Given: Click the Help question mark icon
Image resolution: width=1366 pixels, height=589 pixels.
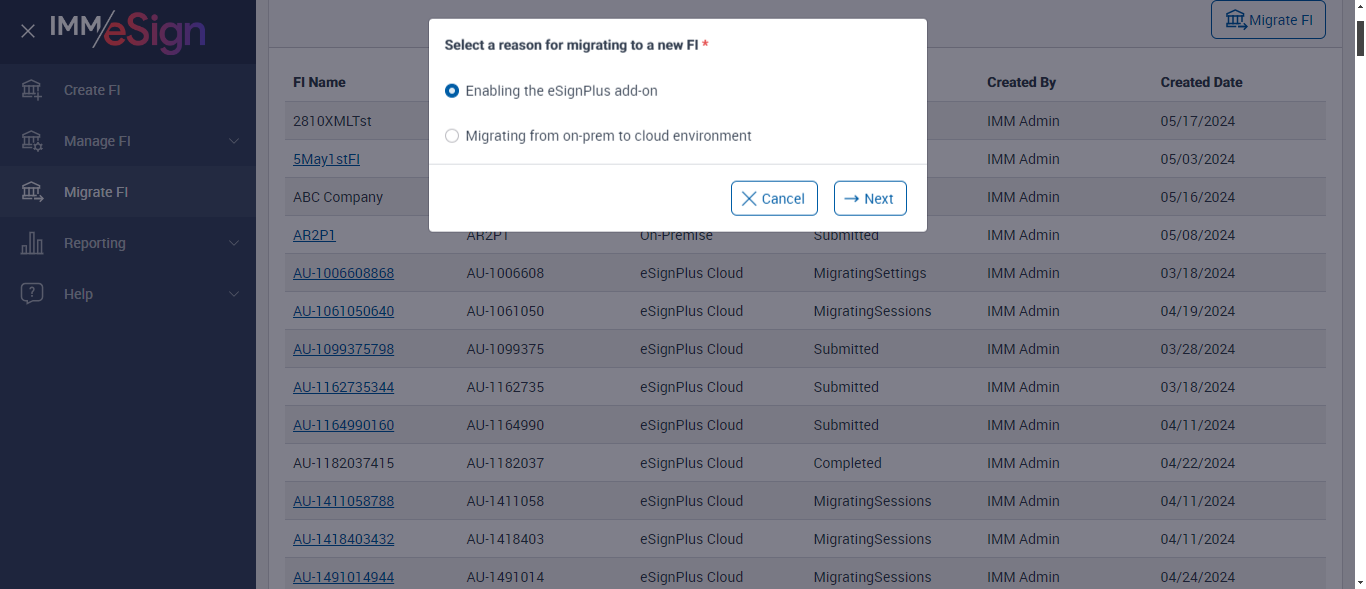Looking at the screenshot, I should click(32, 294).
